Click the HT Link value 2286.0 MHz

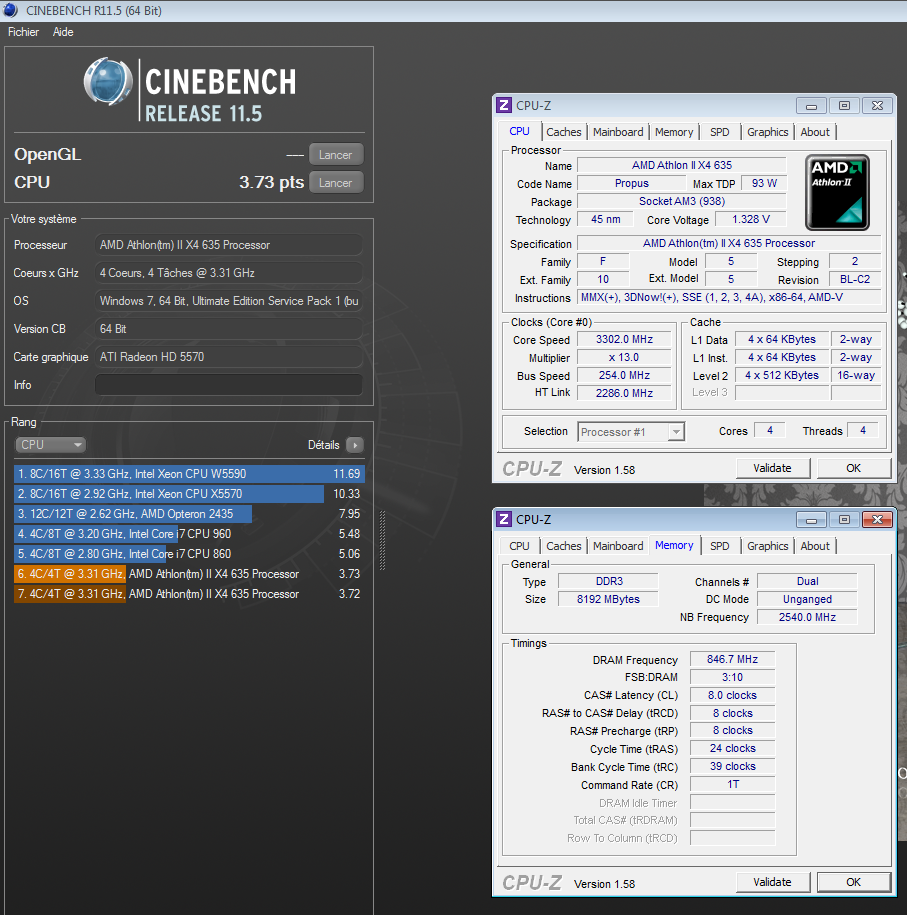point(624,393)
